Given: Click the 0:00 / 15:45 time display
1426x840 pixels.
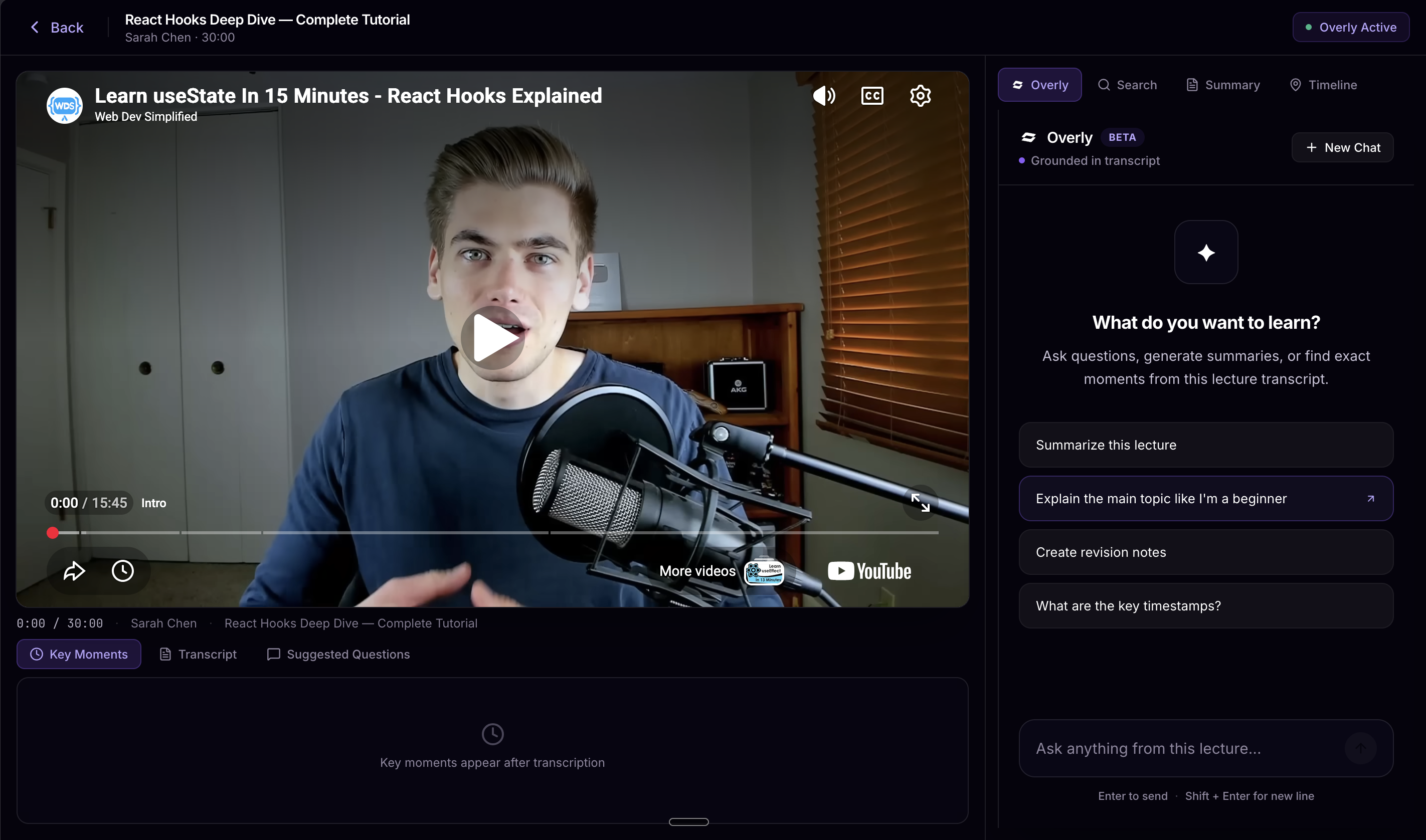Looking at the screenshot, I should (89, 503).
